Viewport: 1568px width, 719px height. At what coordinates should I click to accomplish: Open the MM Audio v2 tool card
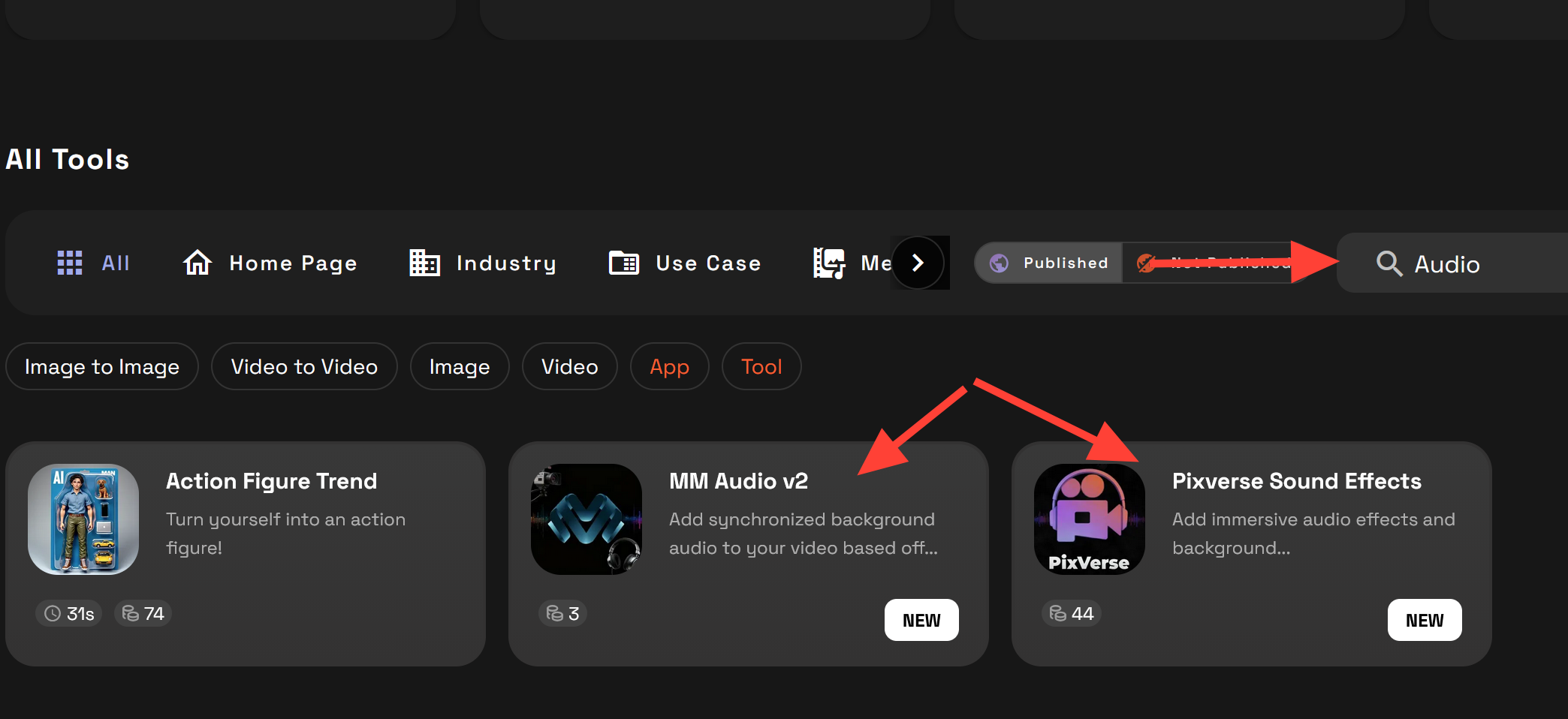click(x=749, y=553)
